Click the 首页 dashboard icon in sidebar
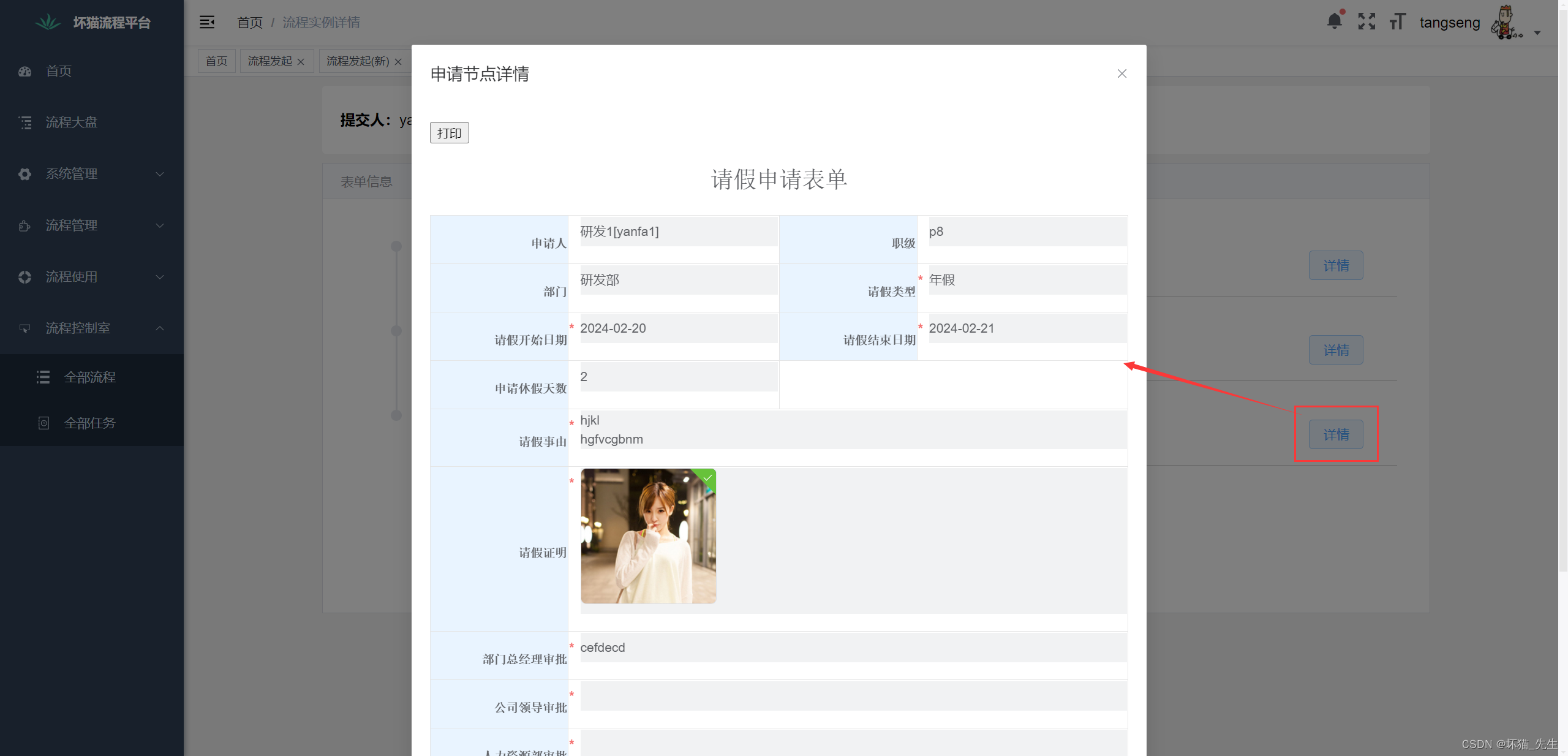This screenshot has height=756, width=1568. [24, 71]
